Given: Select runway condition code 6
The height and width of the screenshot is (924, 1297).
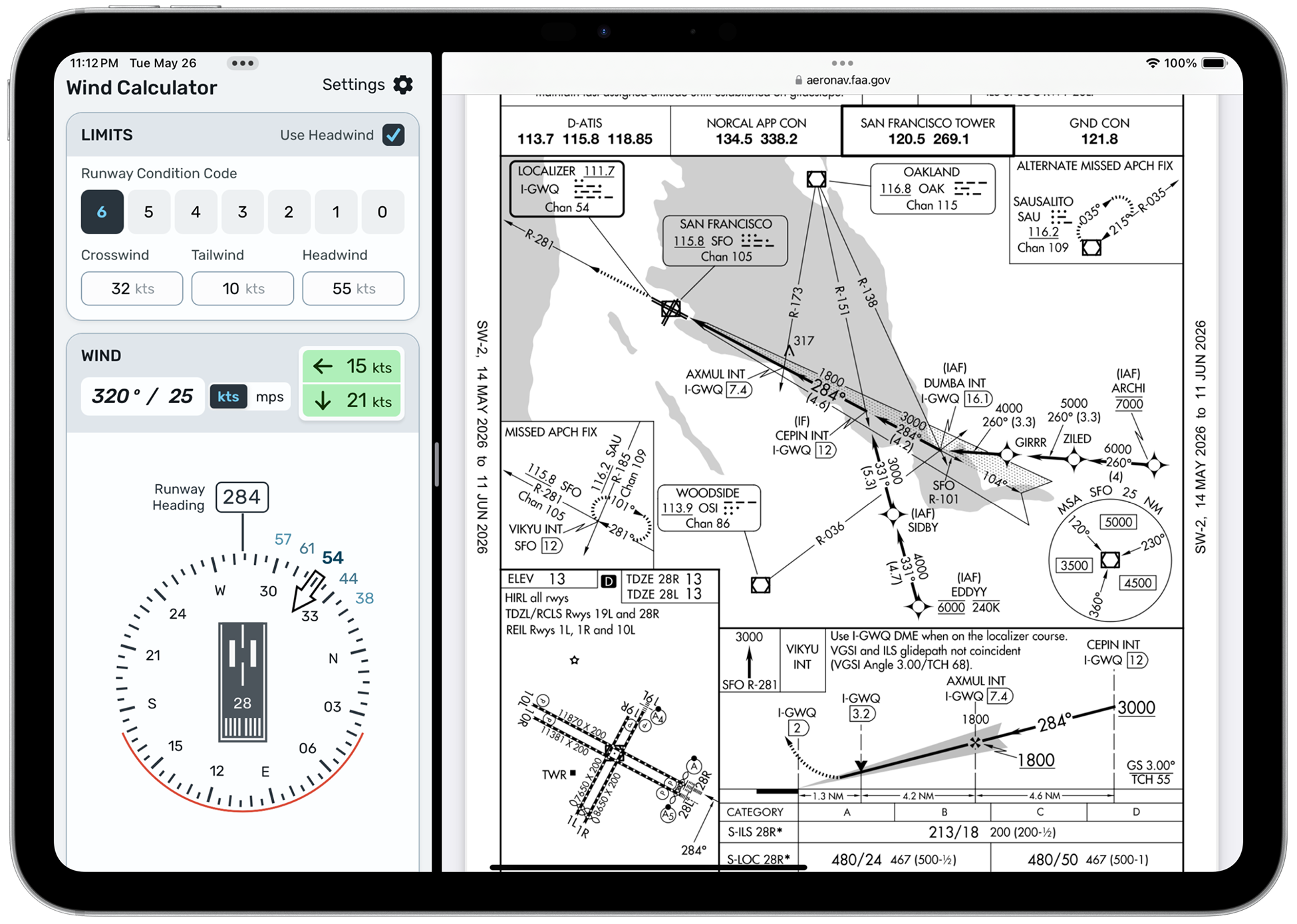Looking at the screenshot, I should pyautogui.click(x=102, y=212).
